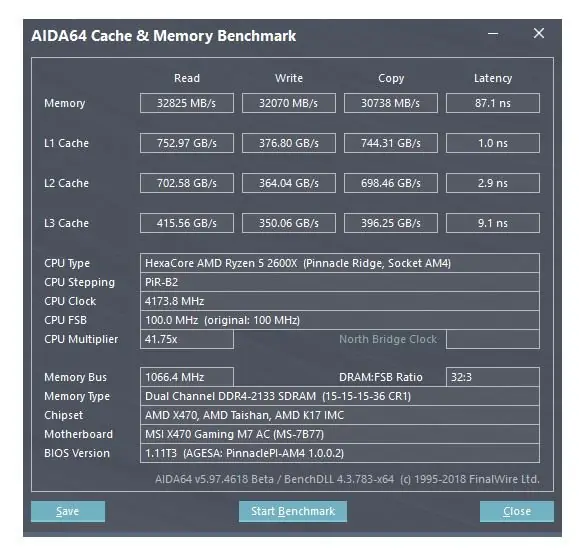
Task: Click the Memory row label
Action: click(x=65, y=103)
